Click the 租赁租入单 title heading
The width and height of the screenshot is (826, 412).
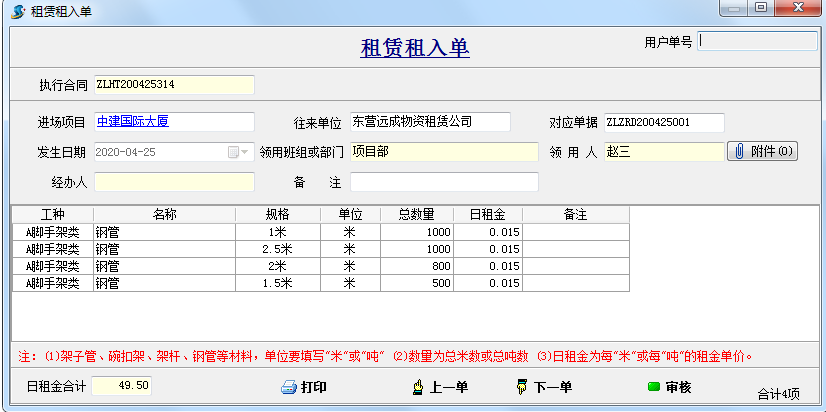click(x=414, y=48)
